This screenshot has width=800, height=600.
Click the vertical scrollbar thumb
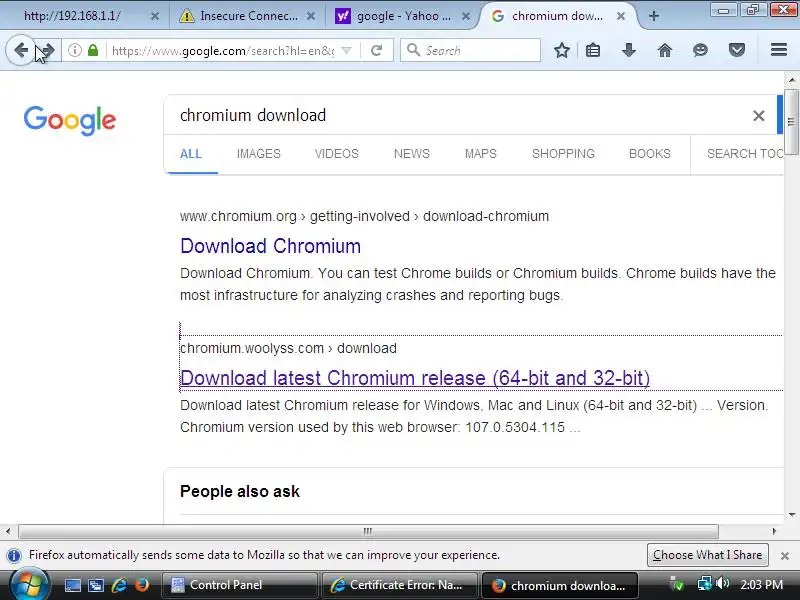(791, 121)
